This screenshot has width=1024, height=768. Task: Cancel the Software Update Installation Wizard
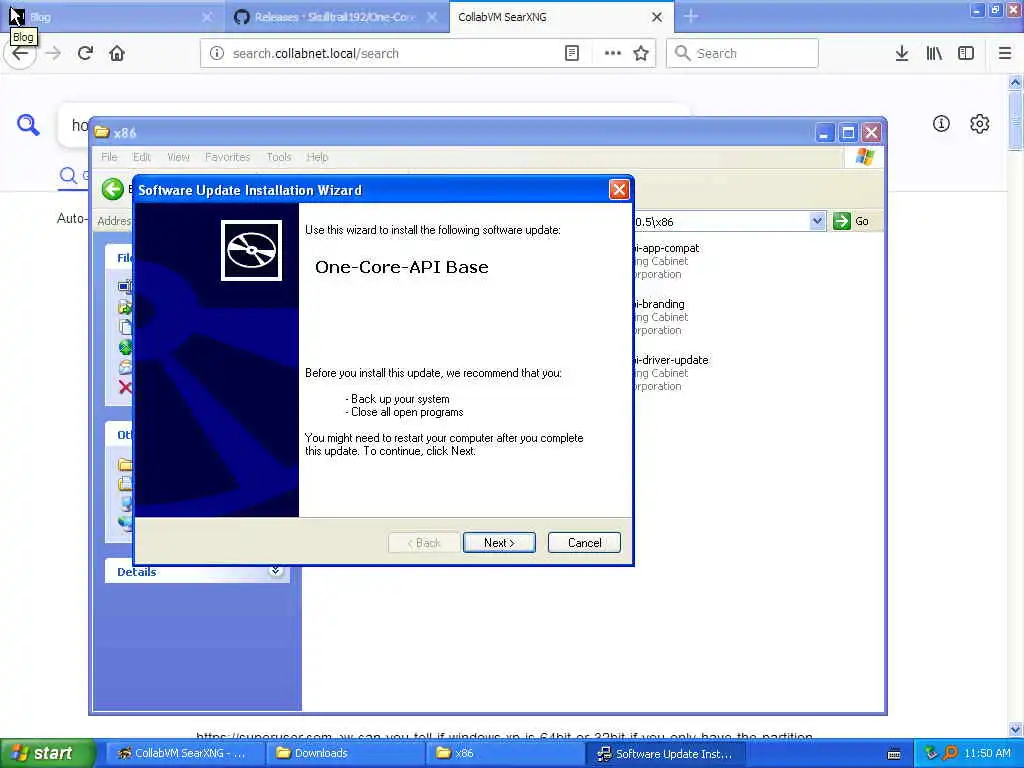click(x=584, y=543)
